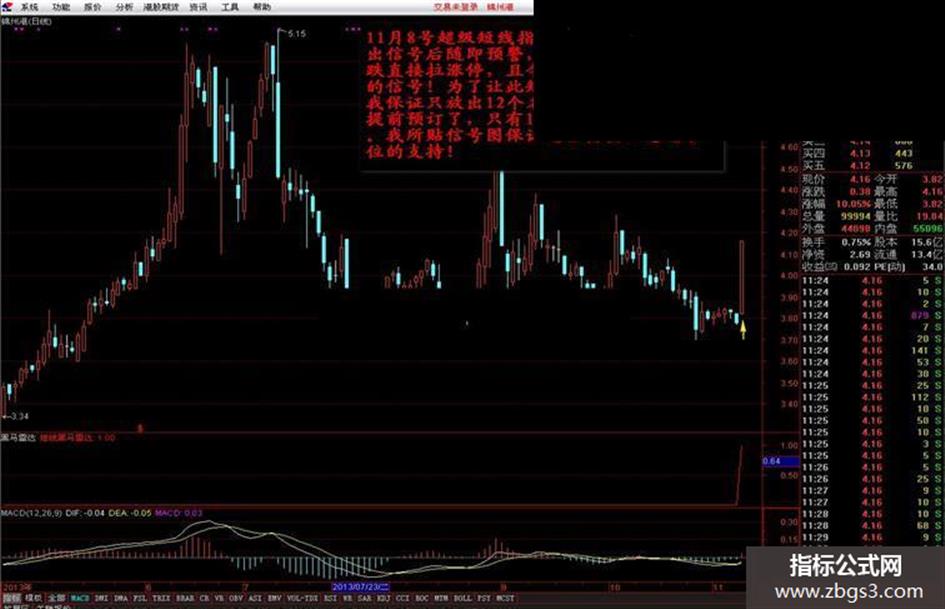945x609 pixels.
Task: Switch to the MCST indicator tab
Action: point(505,598)
